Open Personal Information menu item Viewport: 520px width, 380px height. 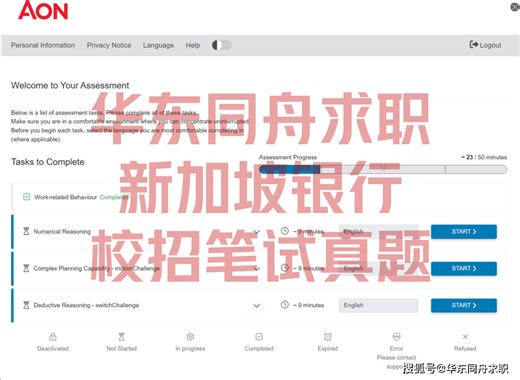tap(43, 45)
